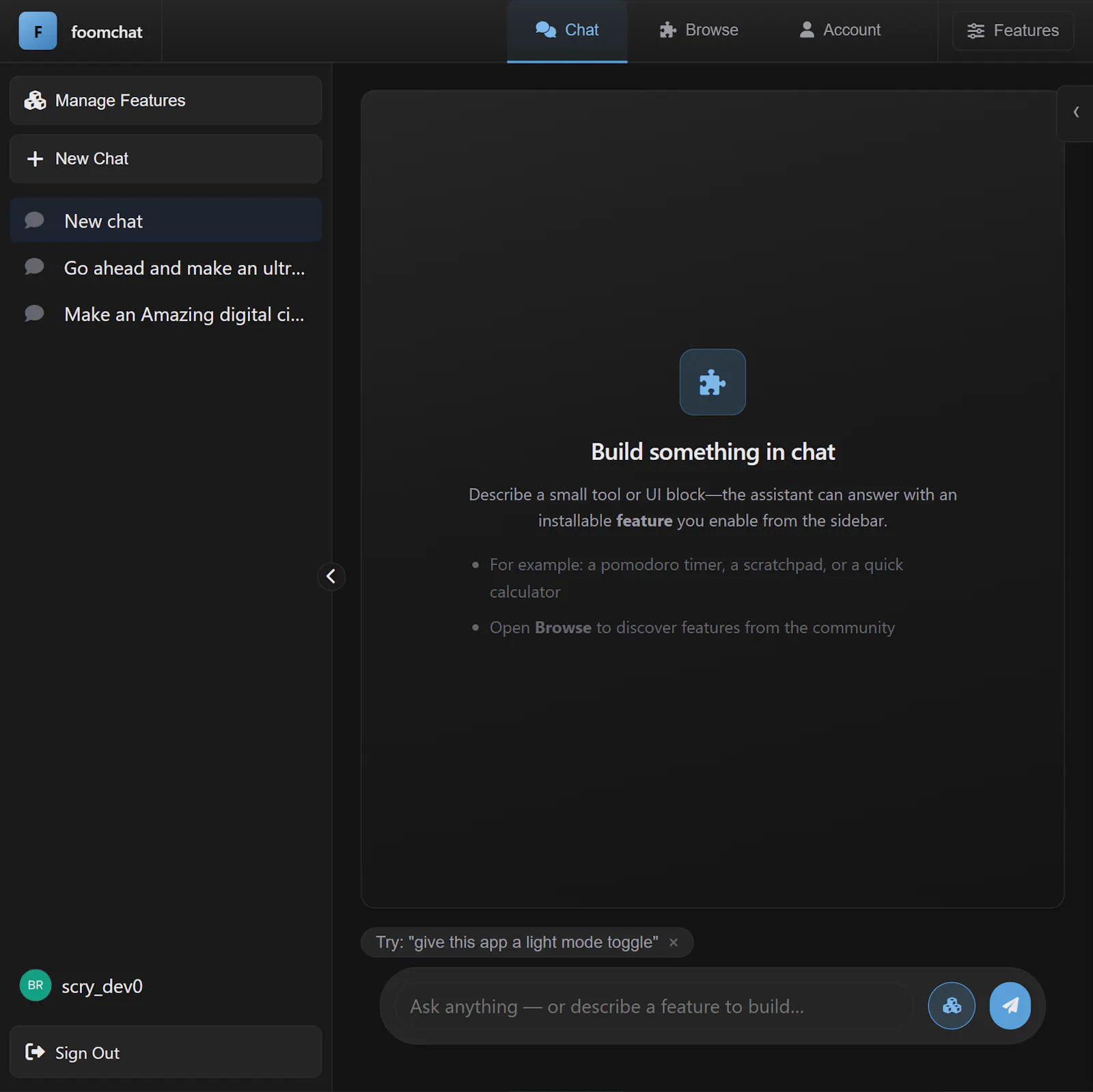Image resolution: width=1093 pixels, height=1092 pixels.
Task: Click the scry_dev0 username
Action: (x=102, y=986)
